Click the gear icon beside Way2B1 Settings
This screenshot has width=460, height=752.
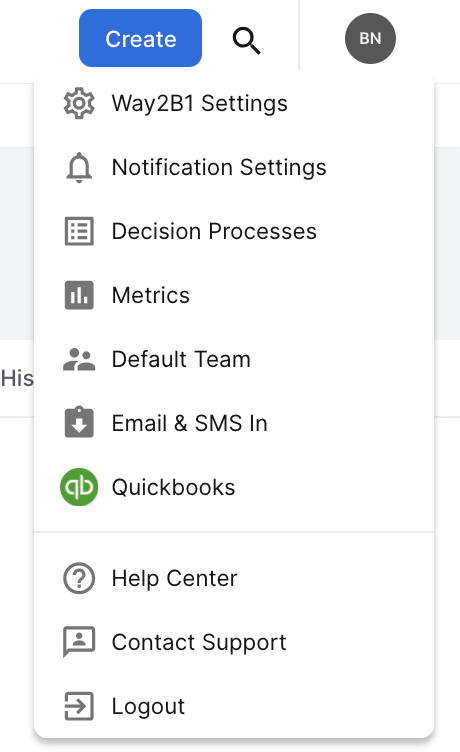click(79, 103)
